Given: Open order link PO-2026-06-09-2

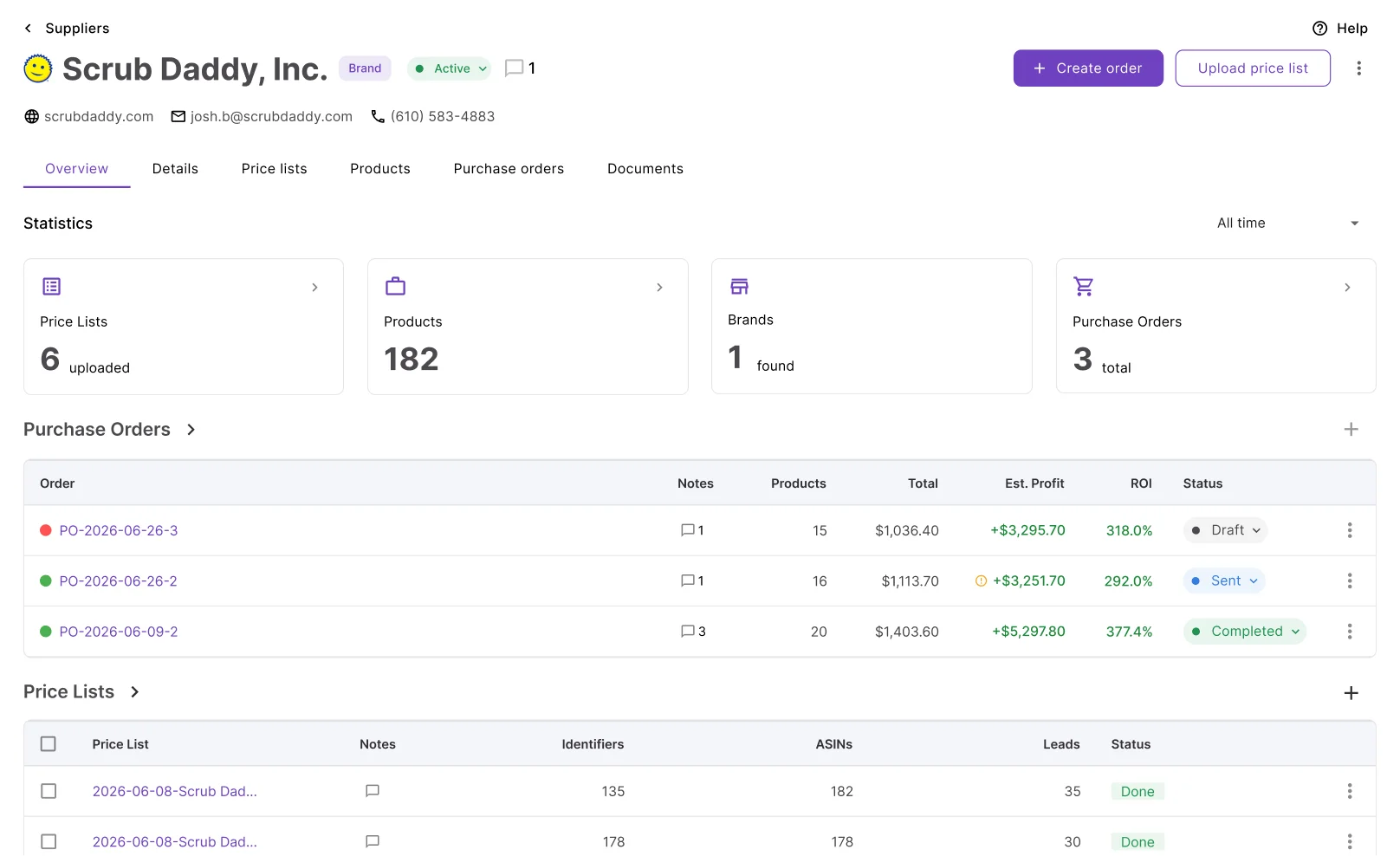Looking at the screenshot, I should (119, 632).
